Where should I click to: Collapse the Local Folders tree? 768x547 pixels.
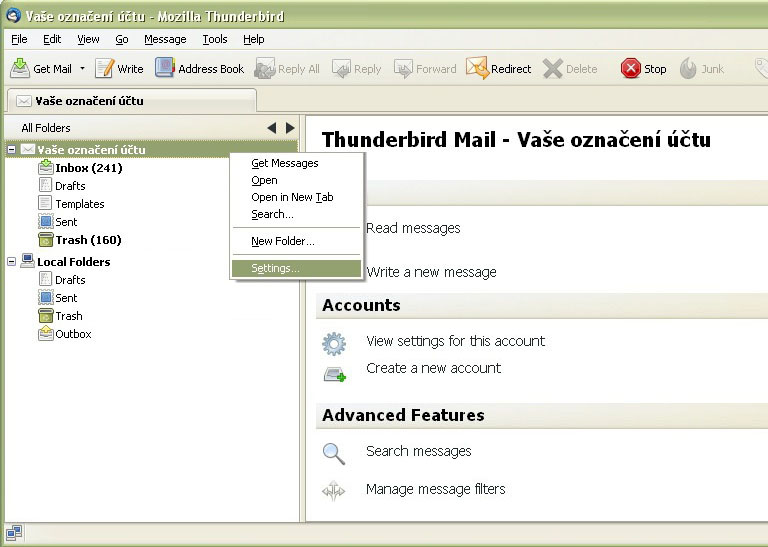11,262
